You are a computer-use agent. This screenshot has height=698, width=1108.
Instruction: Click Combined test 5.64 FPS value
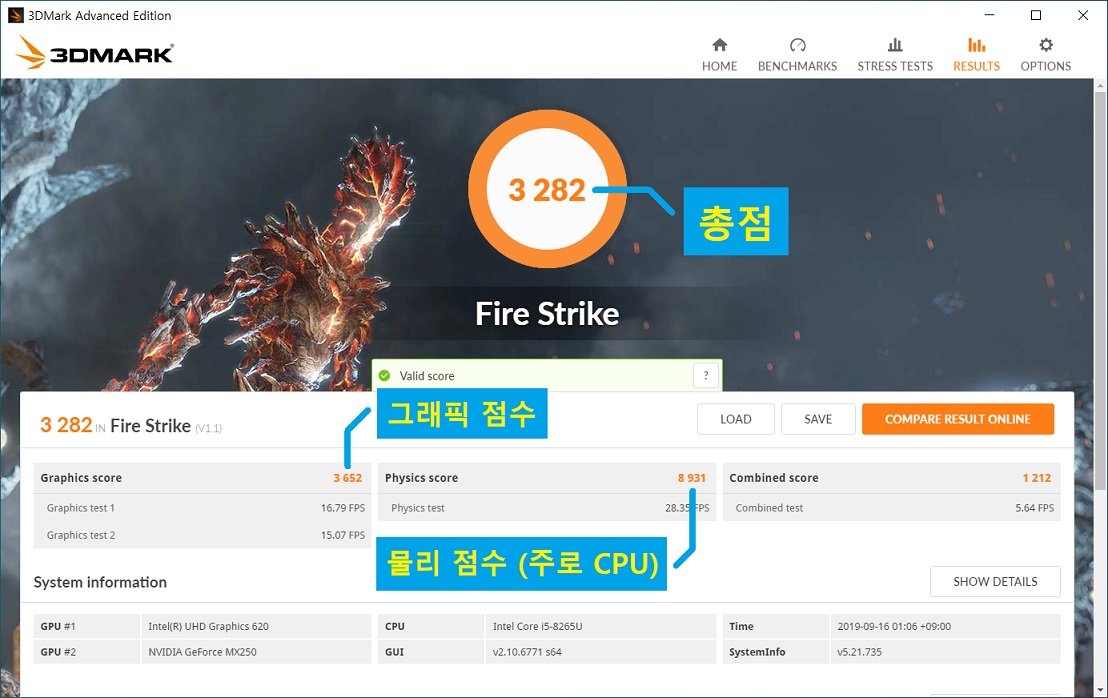[x=1035, y=507]
